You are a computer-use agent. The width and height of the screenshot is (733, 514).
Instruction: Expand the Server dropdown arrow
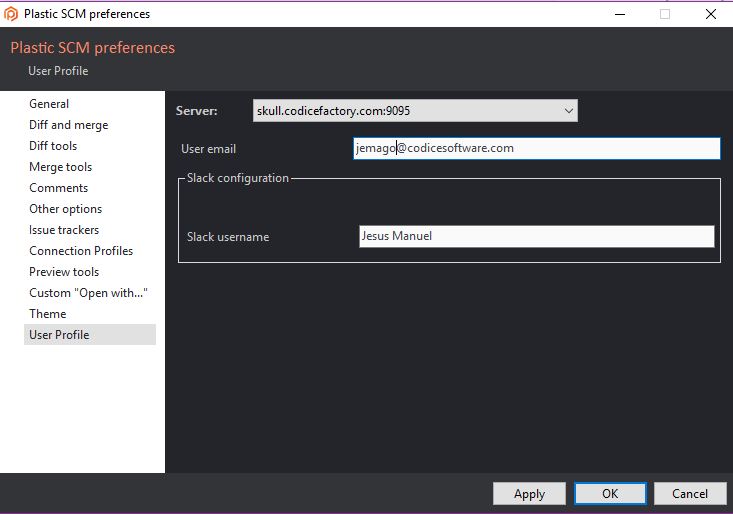568,111
